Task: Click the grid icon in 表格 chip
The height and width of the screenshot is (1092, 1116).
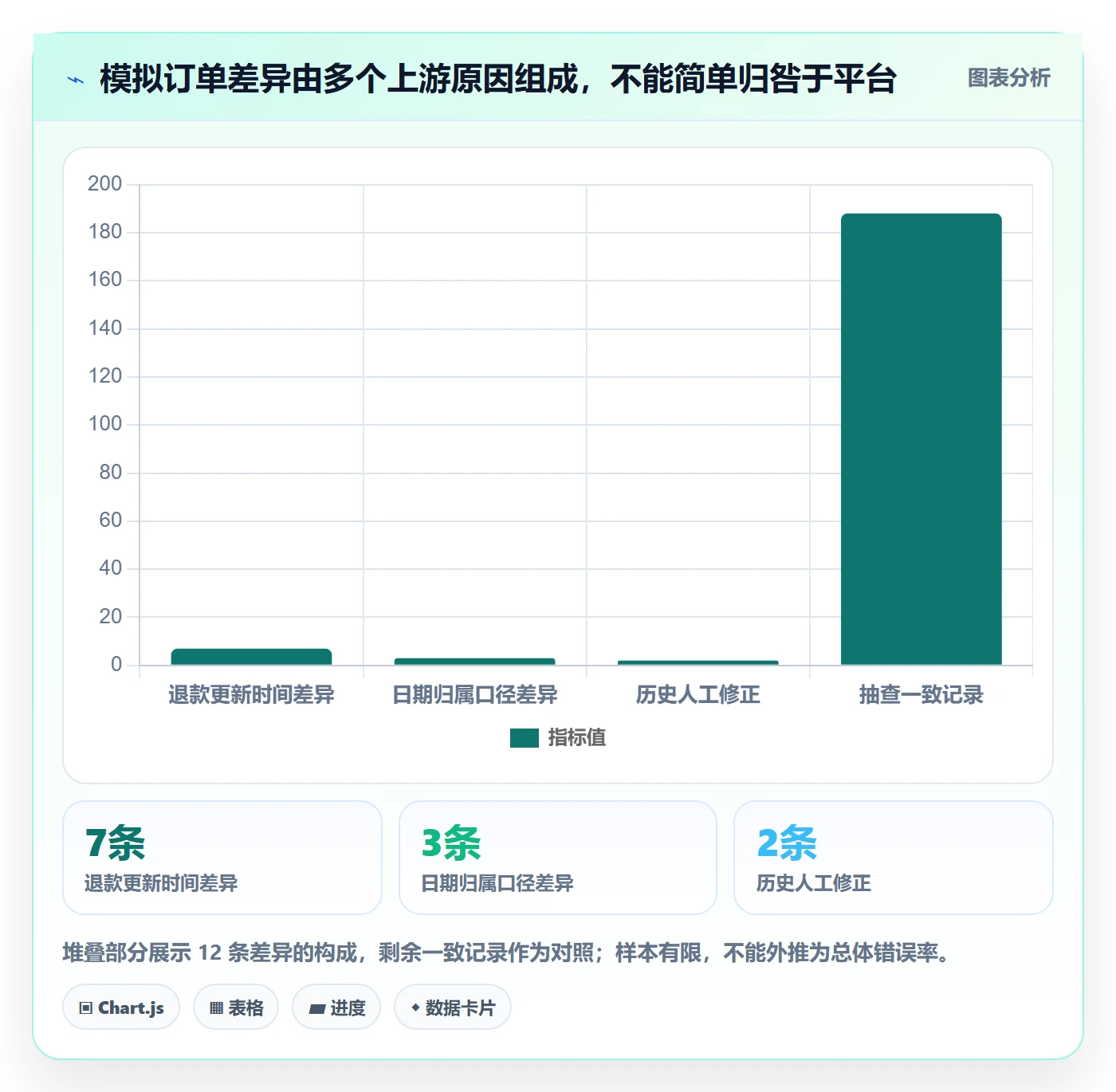Action: [216, 1008]
